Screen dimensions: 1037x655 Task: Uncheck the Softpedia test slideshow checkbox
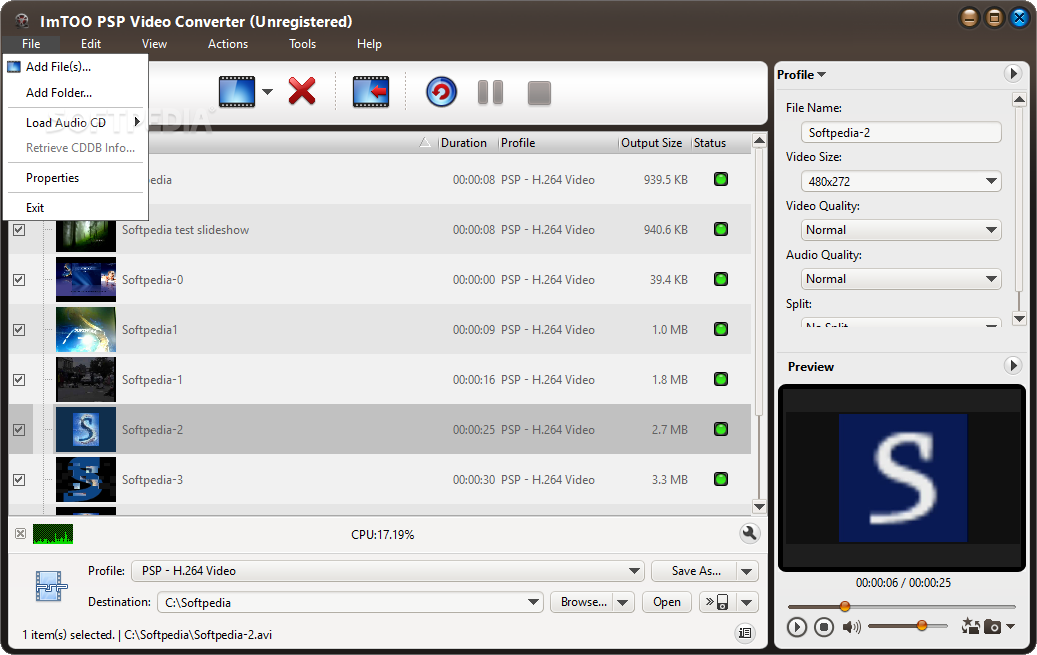pyautogui.click(x=19, y=230)
